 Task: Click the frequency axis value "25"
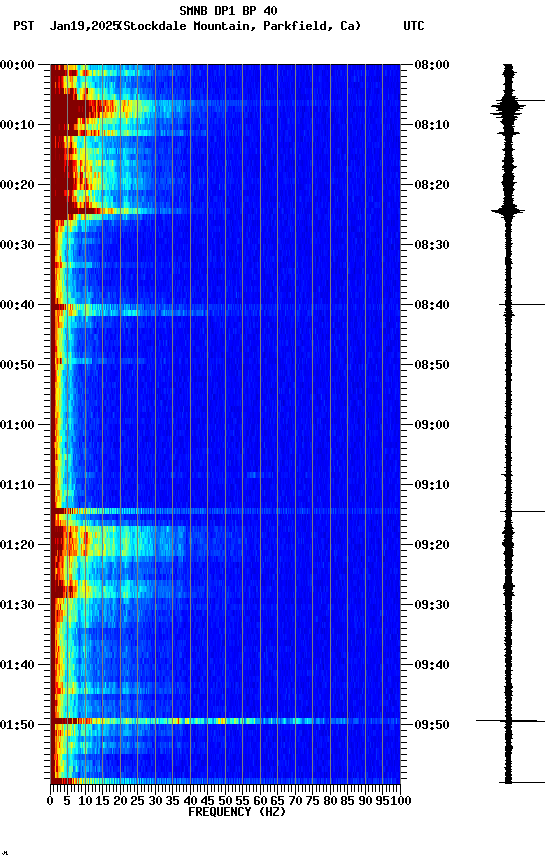[138, 801]
